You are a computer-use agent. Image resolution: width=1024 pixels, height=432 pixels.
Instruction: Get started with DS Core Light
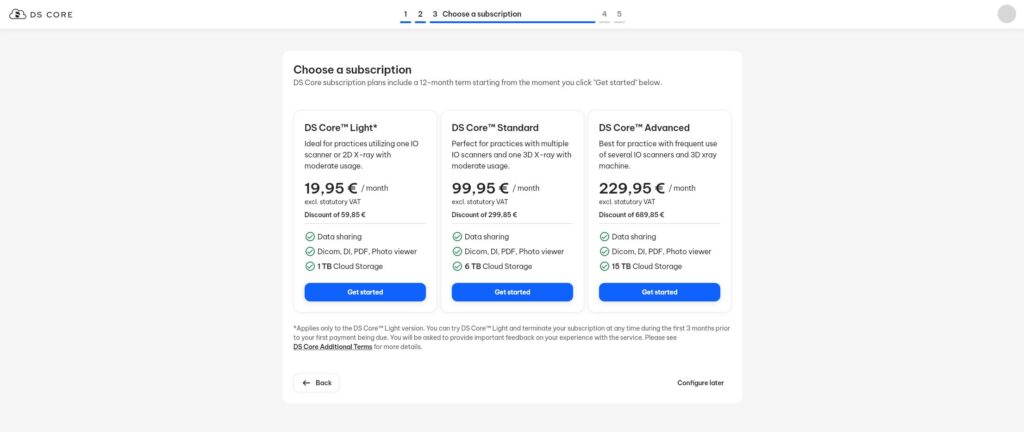[x=365, y=292]
